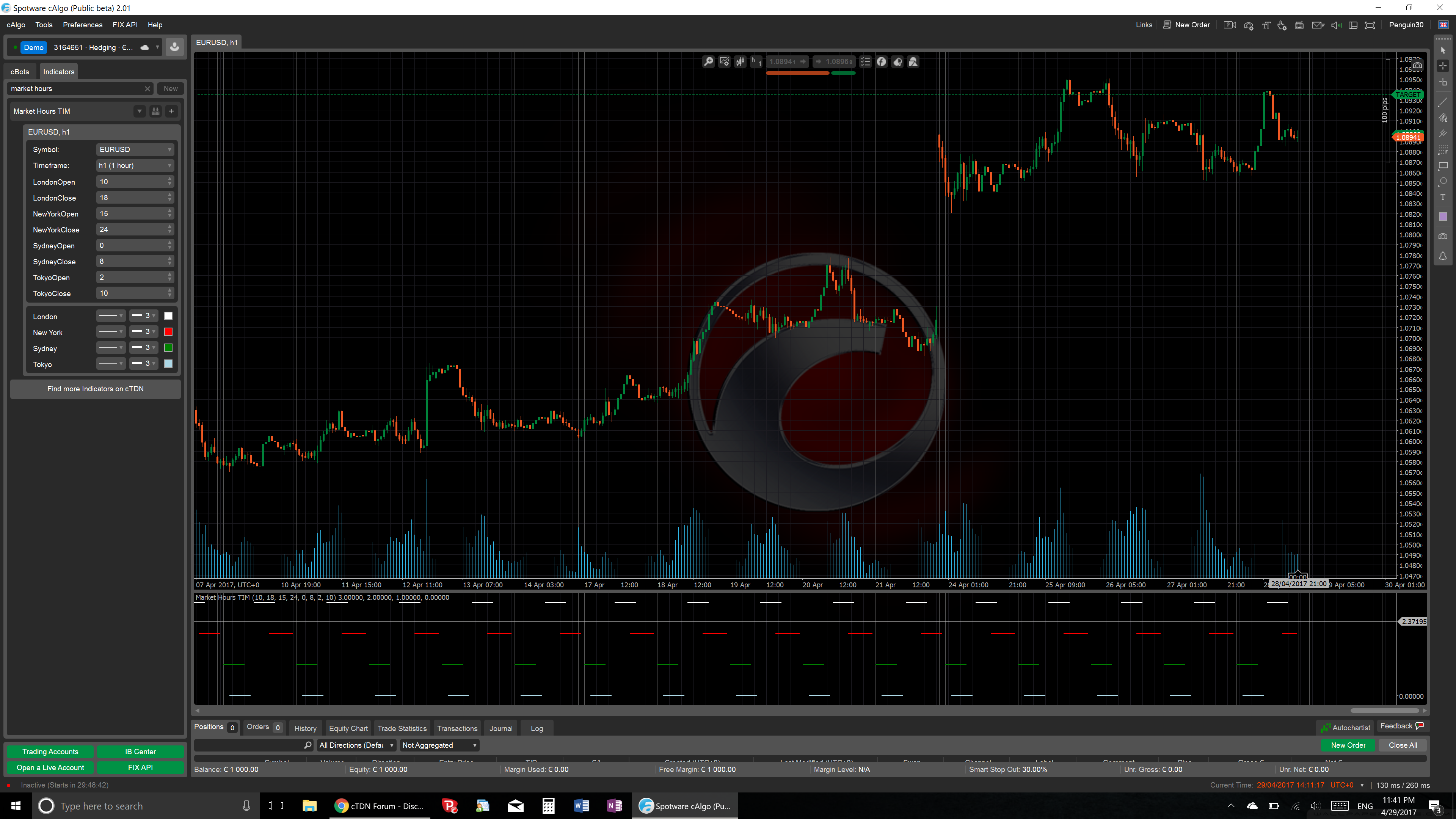Click the zoom-in magnifier icon on chart toolbar
The height and width of the screenshot is (819, 1456).
(708, 61)
